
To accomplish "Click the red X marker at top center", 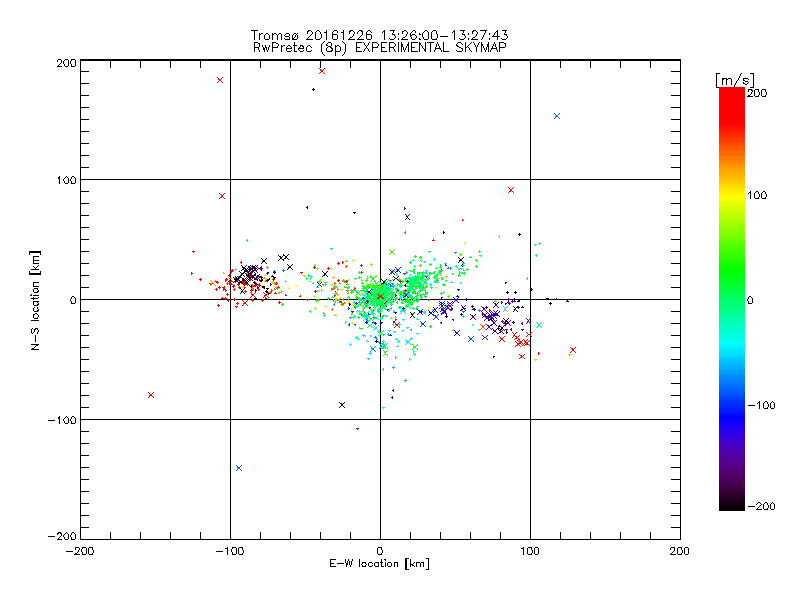I will click(322, 71).
